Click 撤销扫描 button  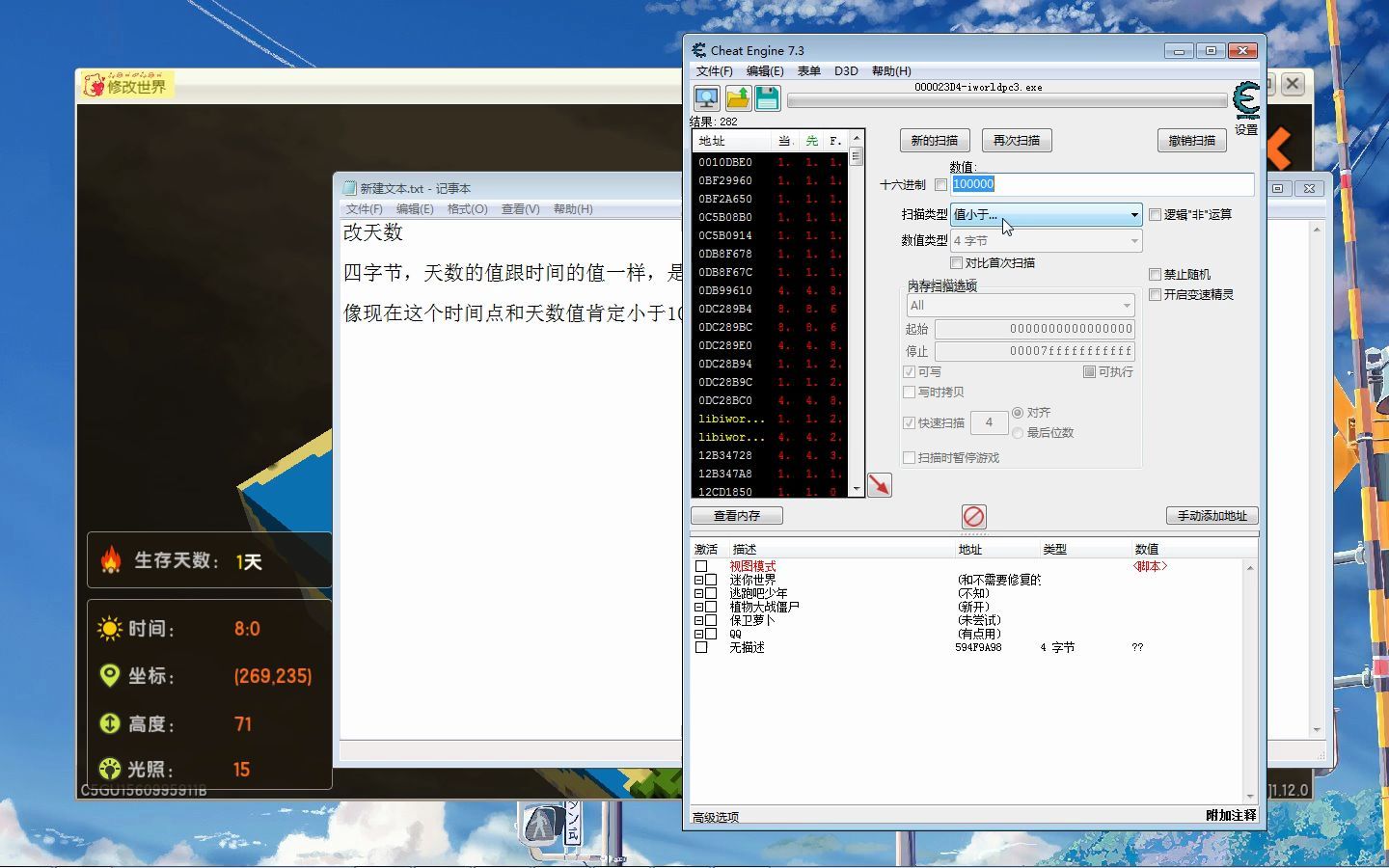click(1192, 140)
